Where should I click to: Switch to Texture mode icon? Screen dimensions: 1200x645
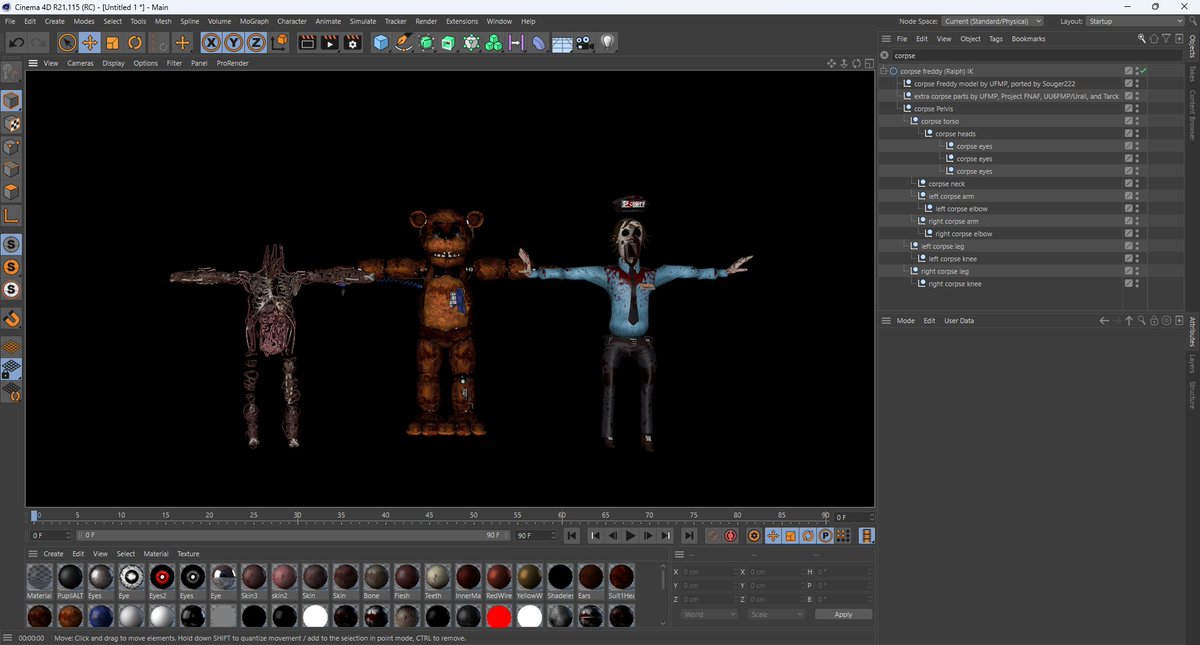pos(11,123)
